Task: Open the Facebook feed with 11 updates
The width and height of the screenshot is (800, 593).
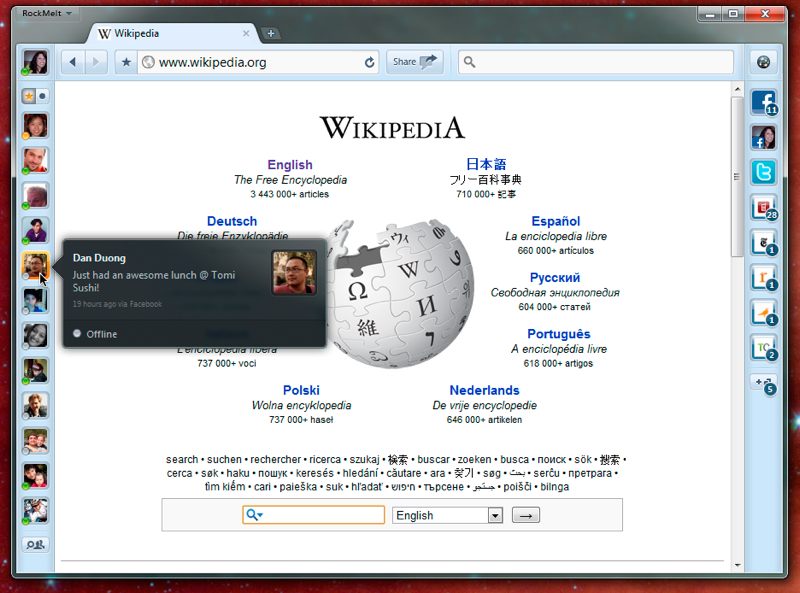Action: coord(763,102)
